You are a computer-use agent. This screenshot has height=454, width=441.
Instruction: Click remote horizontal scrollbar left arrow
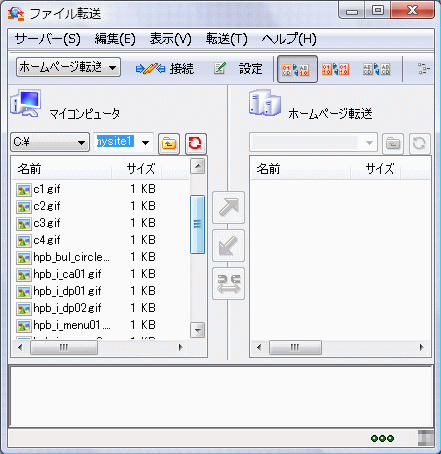point(259,347)
